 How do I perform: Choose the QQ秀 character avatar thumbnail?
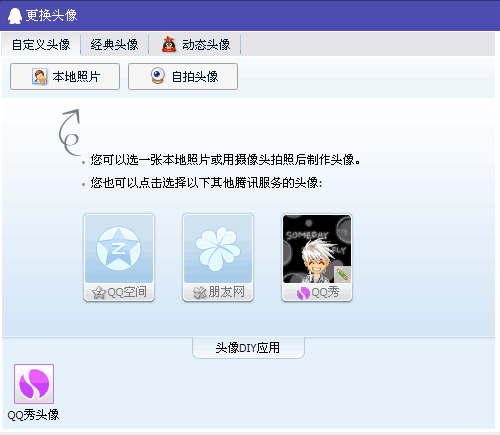point(317,249)
